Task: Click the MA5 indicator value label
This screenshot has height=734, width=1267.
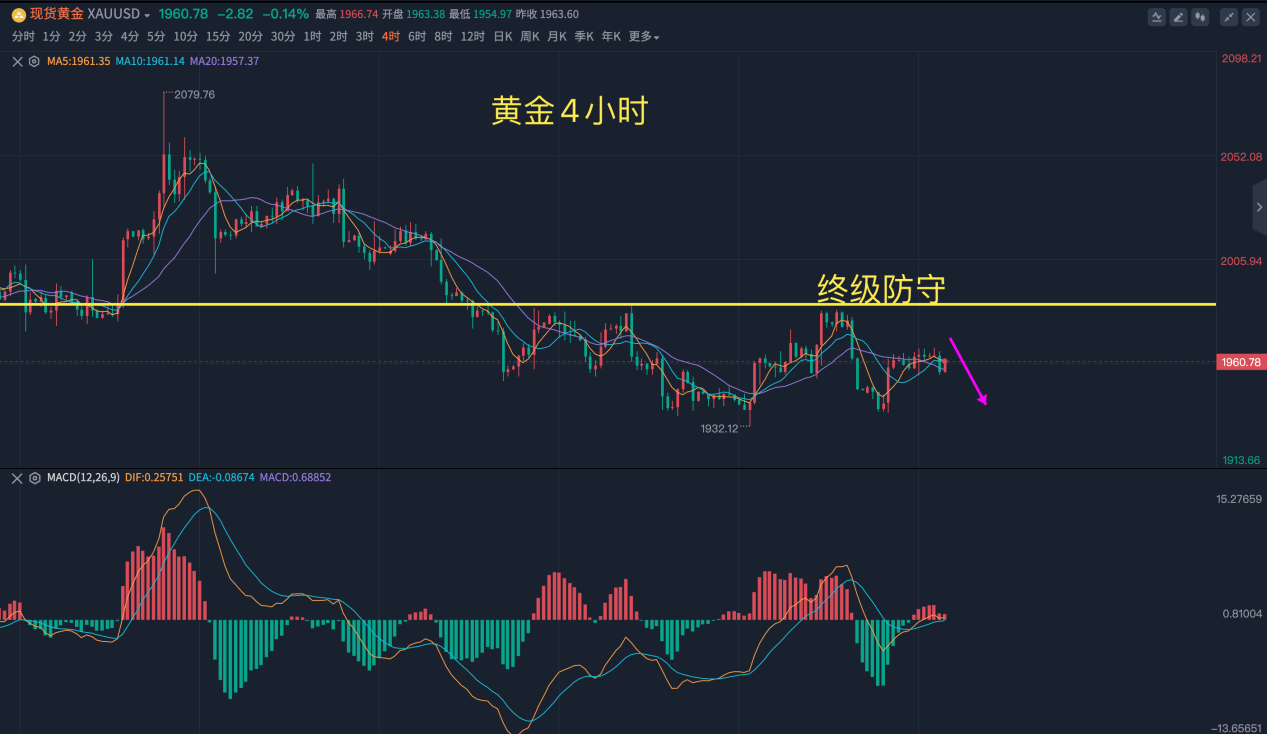Action: 78,61
